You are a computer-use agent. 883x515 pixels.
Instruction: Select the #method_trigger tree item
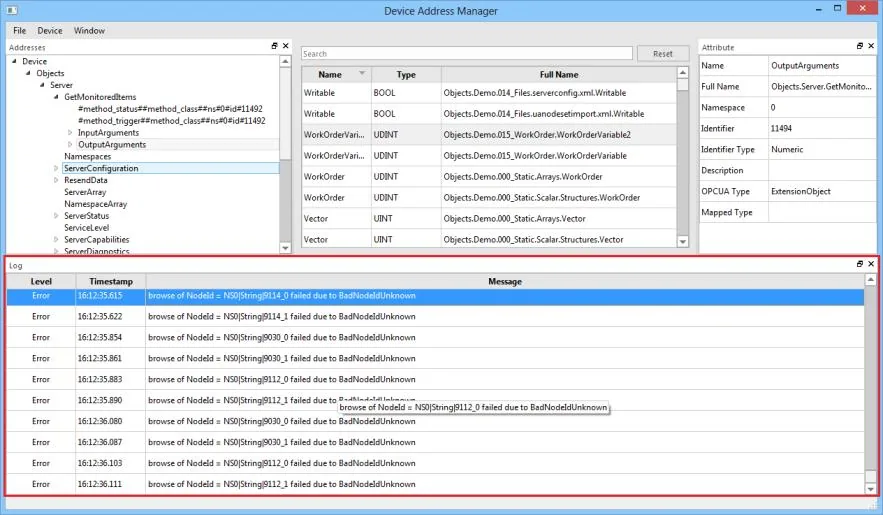click(x=171, y=120)
